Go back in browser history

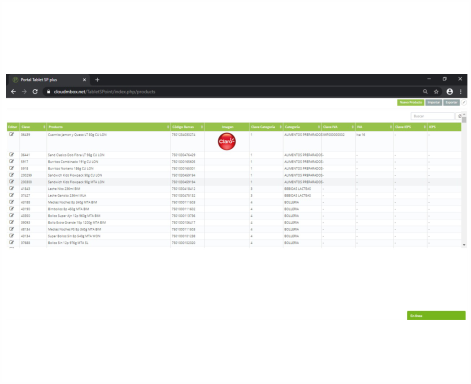pyautogui.click(x=13, y=91)
